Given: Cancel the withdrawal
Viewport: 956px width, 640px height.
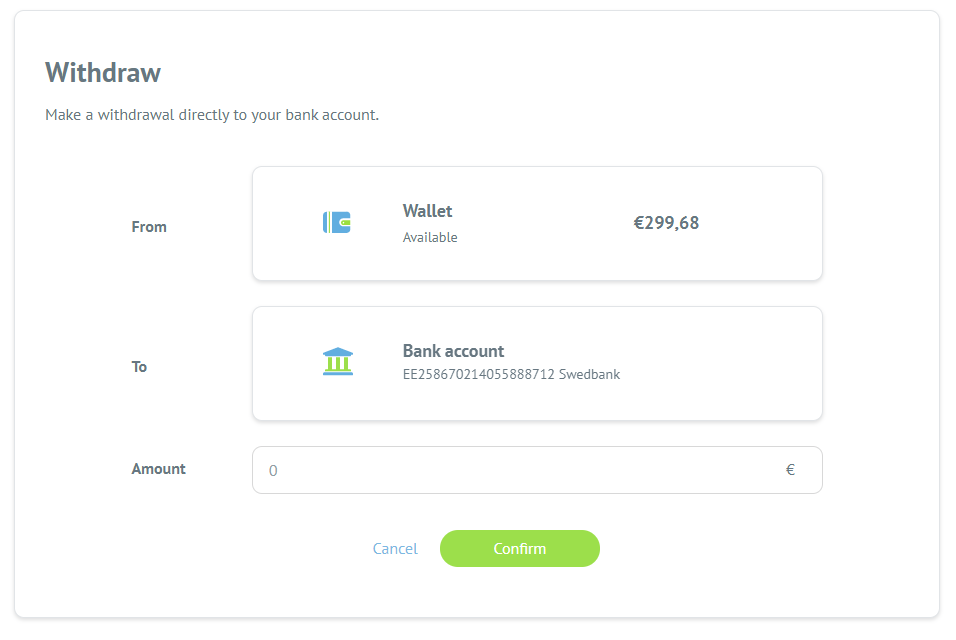Looking at the screenshot, I should click(395, 549).
